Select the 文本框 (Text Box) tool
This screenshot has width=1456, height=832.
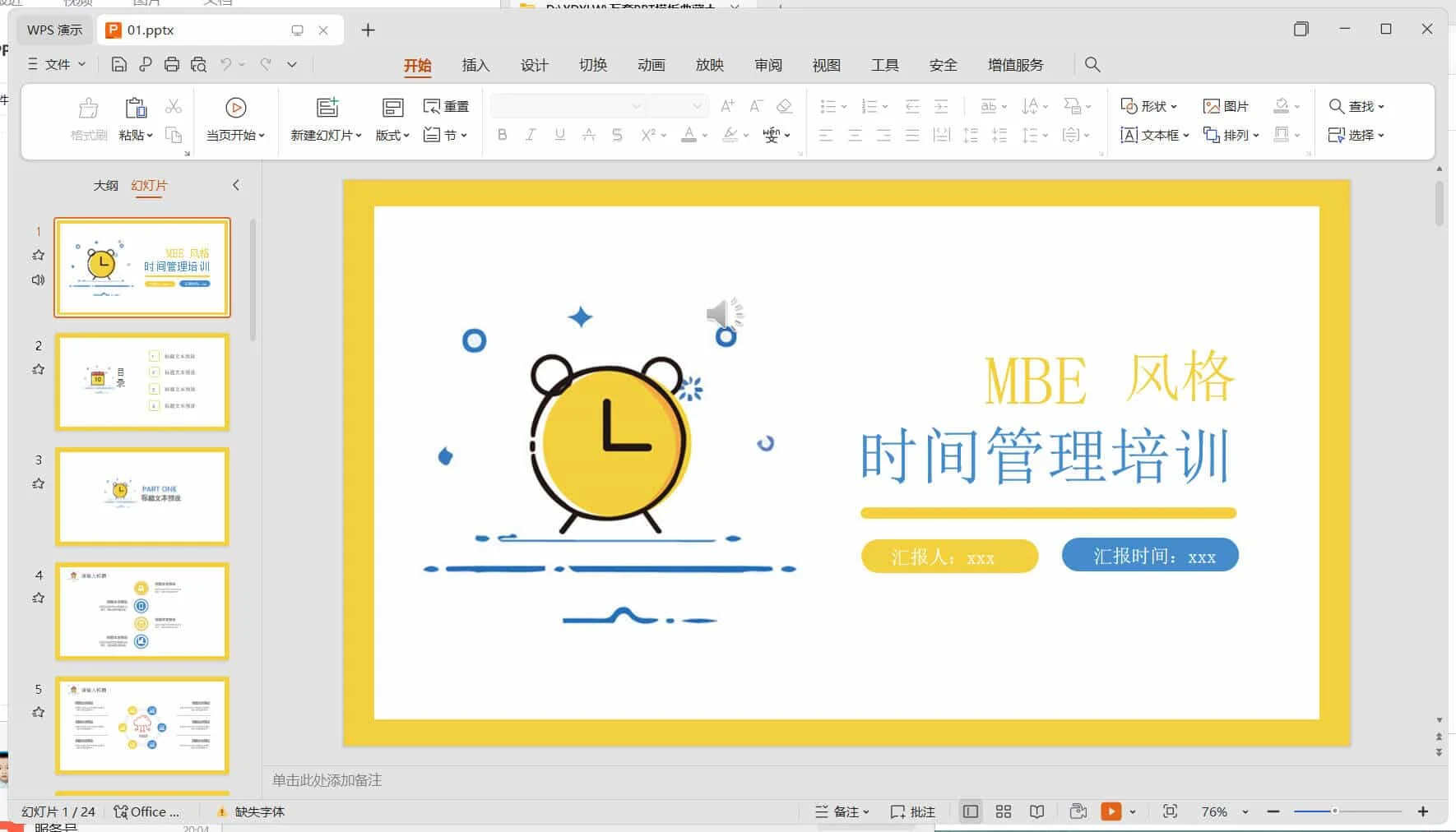coord(1153,135)
